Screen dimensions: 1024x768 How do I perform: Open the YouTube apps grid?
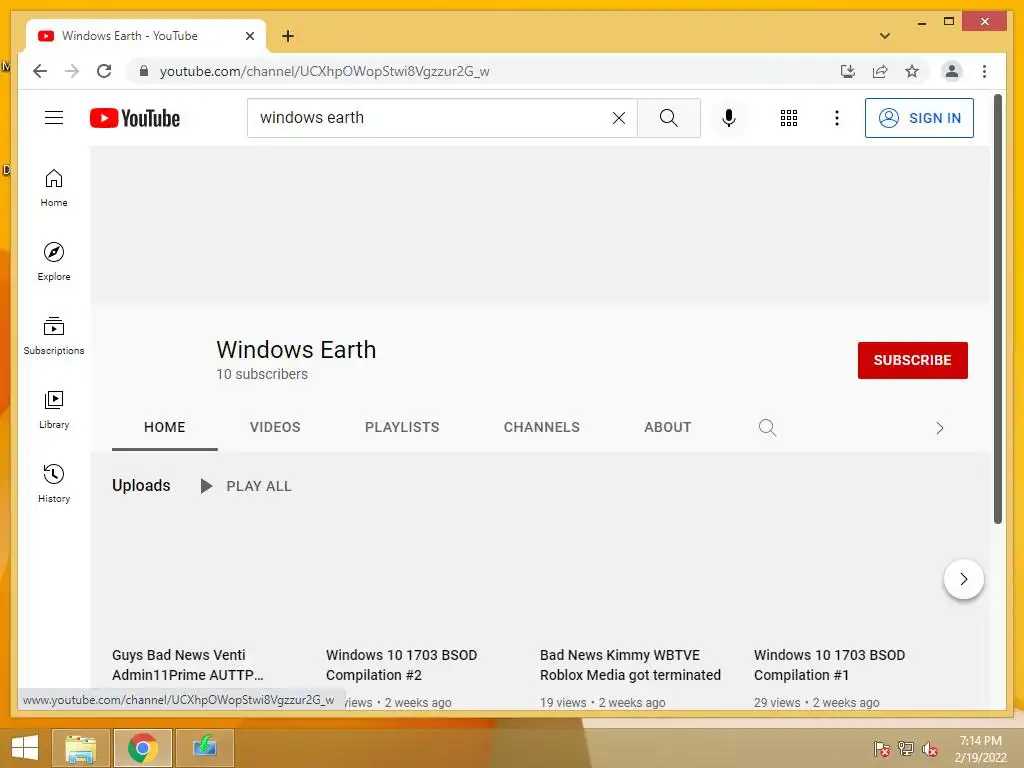789,118
